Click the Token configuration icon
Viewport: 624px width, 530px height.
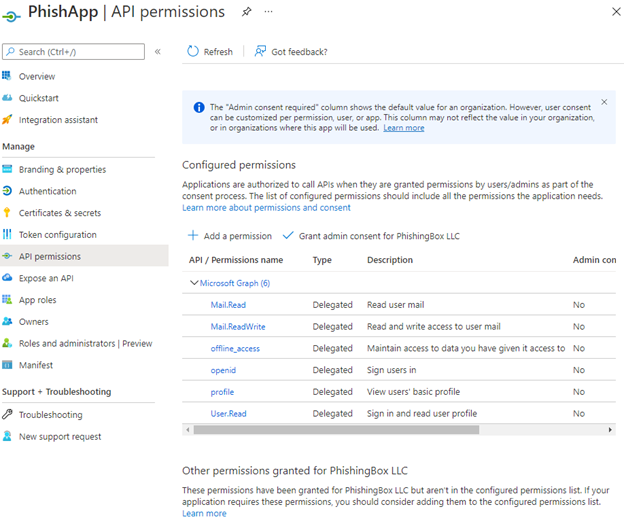click(x=8, y=235)
